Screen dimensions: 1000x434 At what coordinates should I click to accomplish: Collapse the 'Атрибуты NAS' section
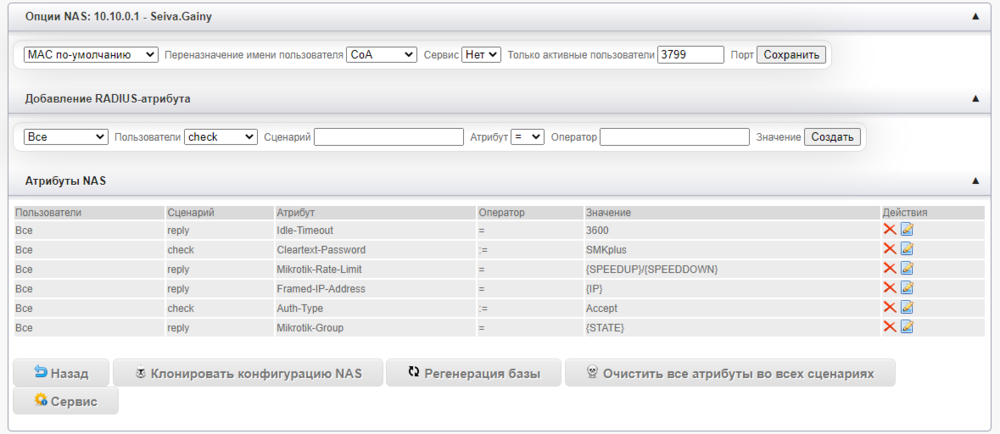(975, 181)
